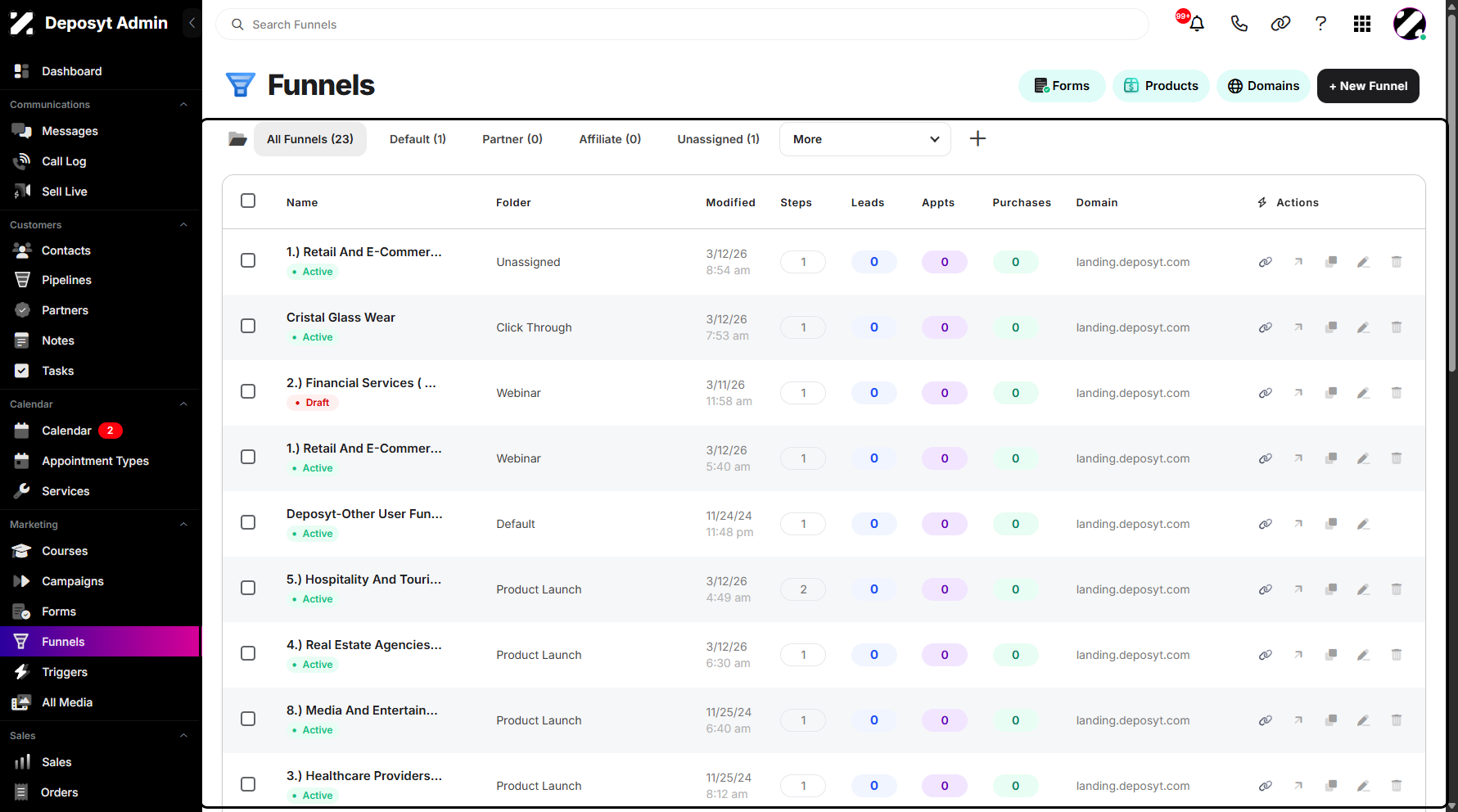Open the Forms button in header
Screen dimensions: 1458x812
click(1062, 86)
